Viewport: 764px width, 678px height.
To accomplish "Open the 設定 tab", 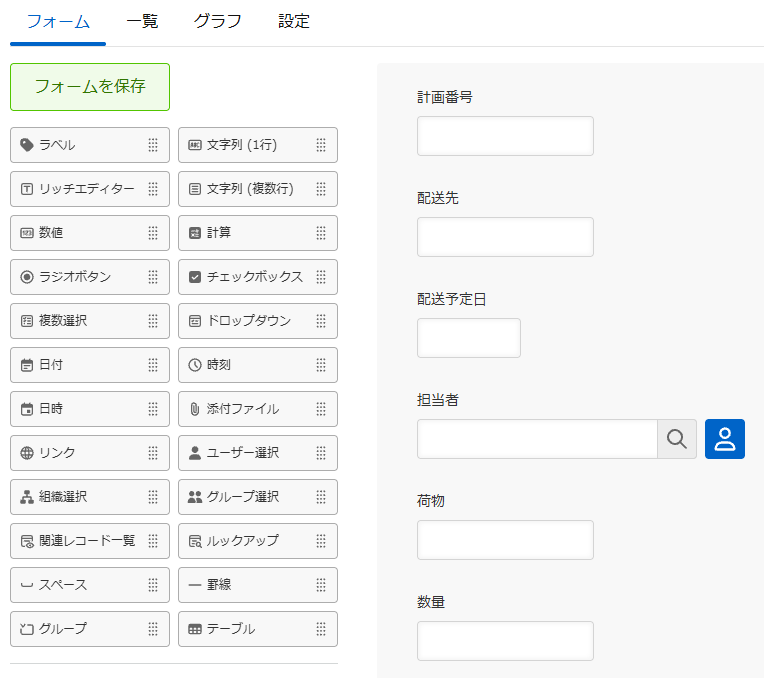I will 294,21.
